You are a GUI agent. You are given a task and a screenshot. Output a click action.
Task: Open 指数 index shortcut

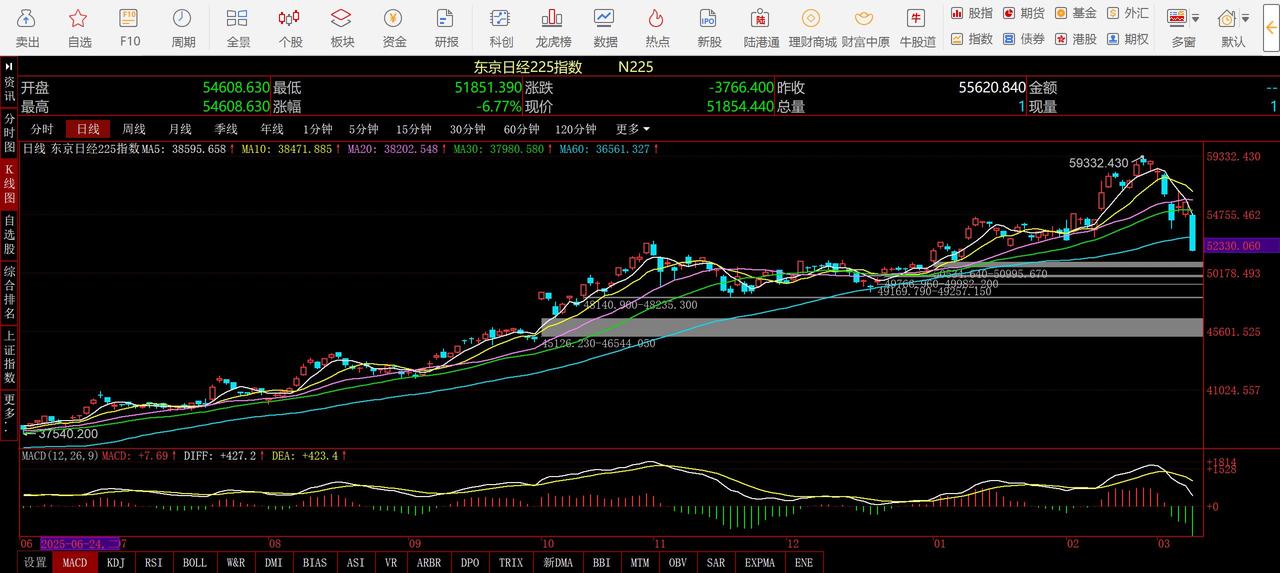pyautogui.click(x=971, y=39)
